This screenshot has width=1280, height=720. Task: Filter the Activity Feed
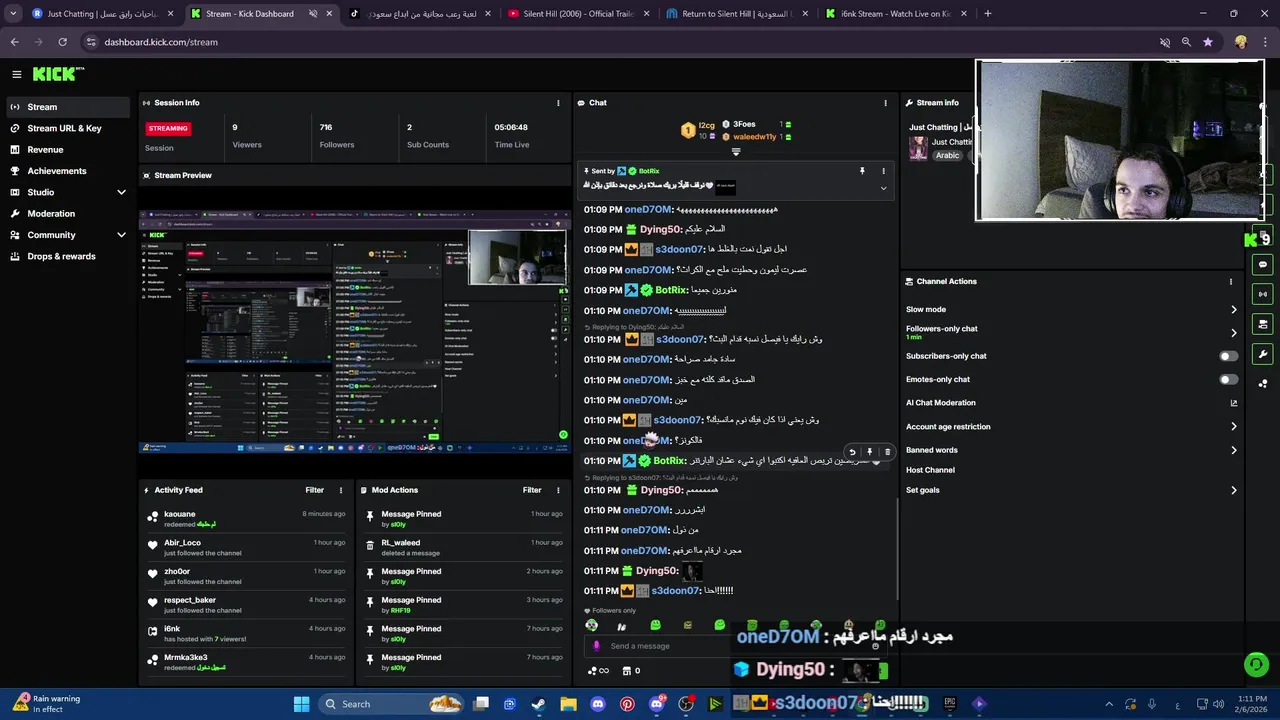[x=315, y=490]
